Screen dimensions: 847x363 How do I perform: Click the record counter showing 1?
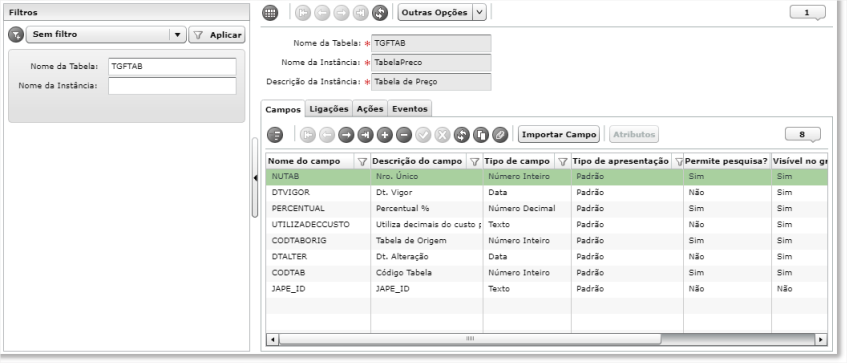(x=807, y=12)
